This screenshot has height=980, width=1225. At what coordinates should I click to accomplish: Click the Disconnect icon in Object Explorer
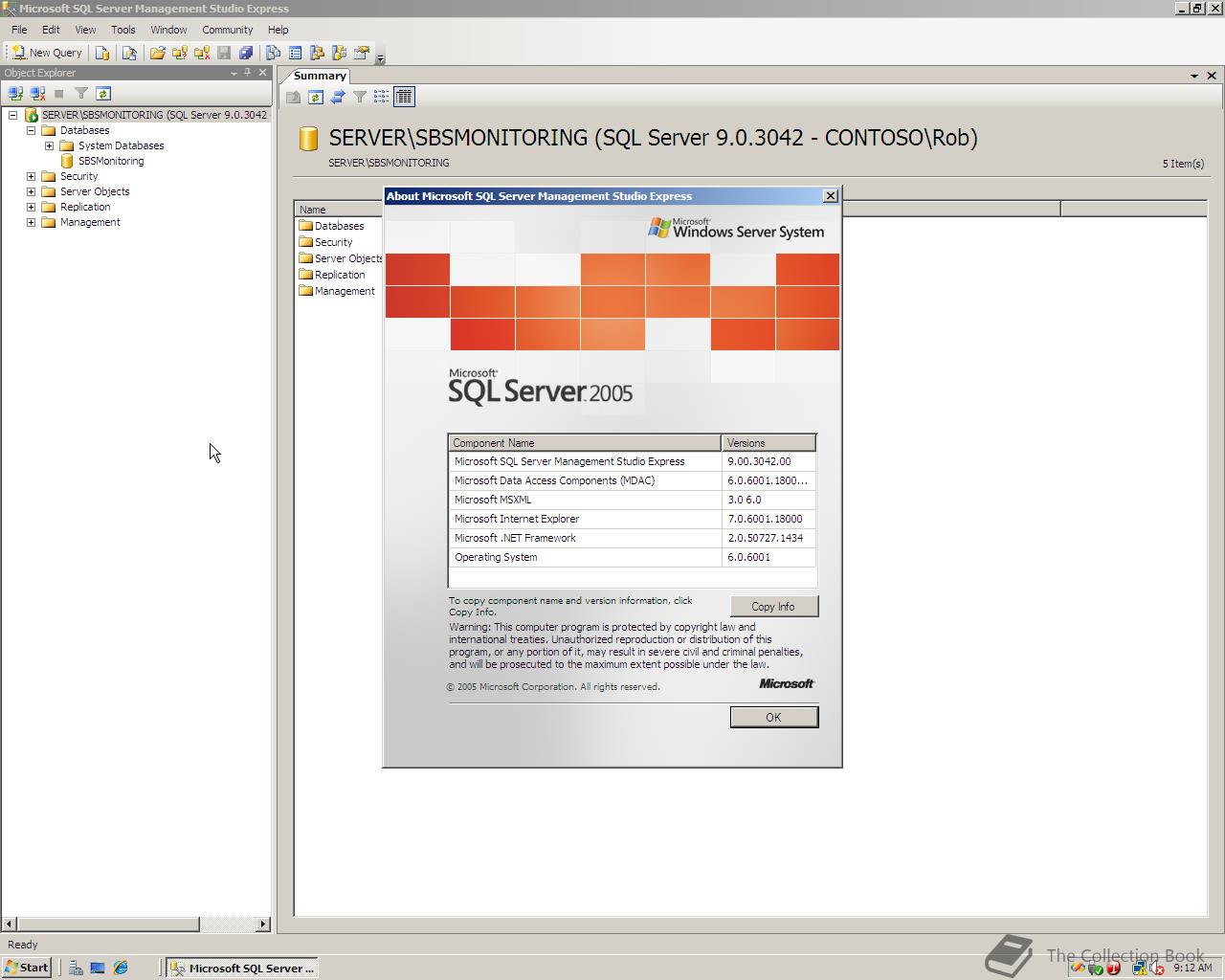37,93
